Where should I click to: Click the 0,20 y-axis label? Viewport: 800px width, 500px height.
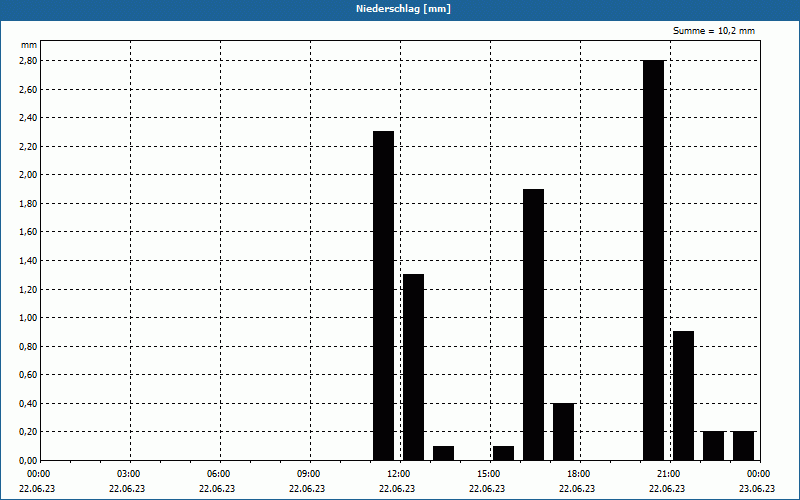(x=29, y=432)
